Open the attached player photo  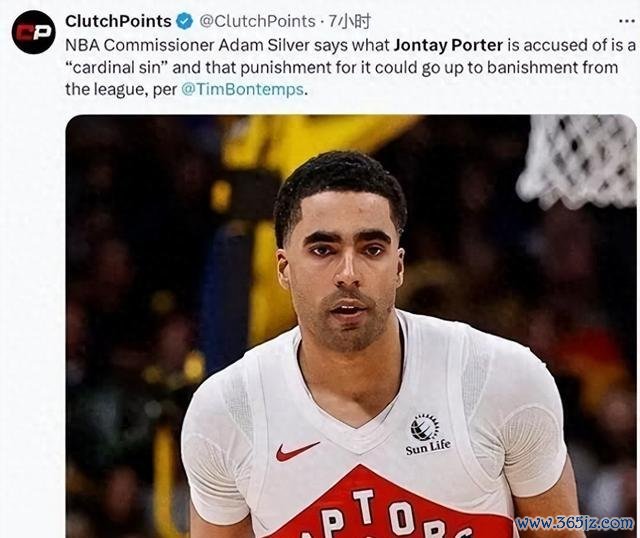351,326
